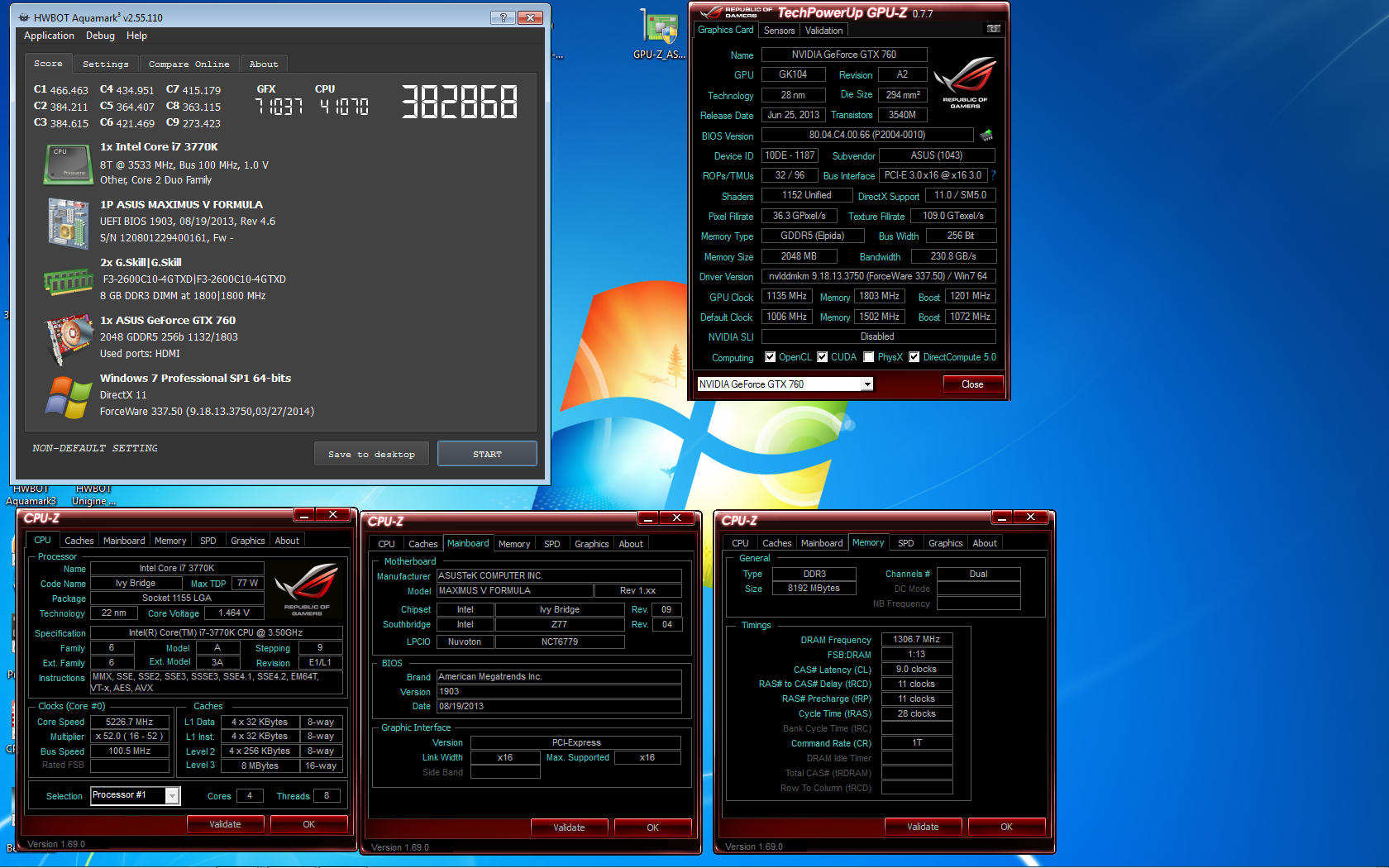Open the SPD tab in the CPU-Z Memory window
Image resolution: width=1389 pixels, height=868 pixels.
[x=905, y=543]
